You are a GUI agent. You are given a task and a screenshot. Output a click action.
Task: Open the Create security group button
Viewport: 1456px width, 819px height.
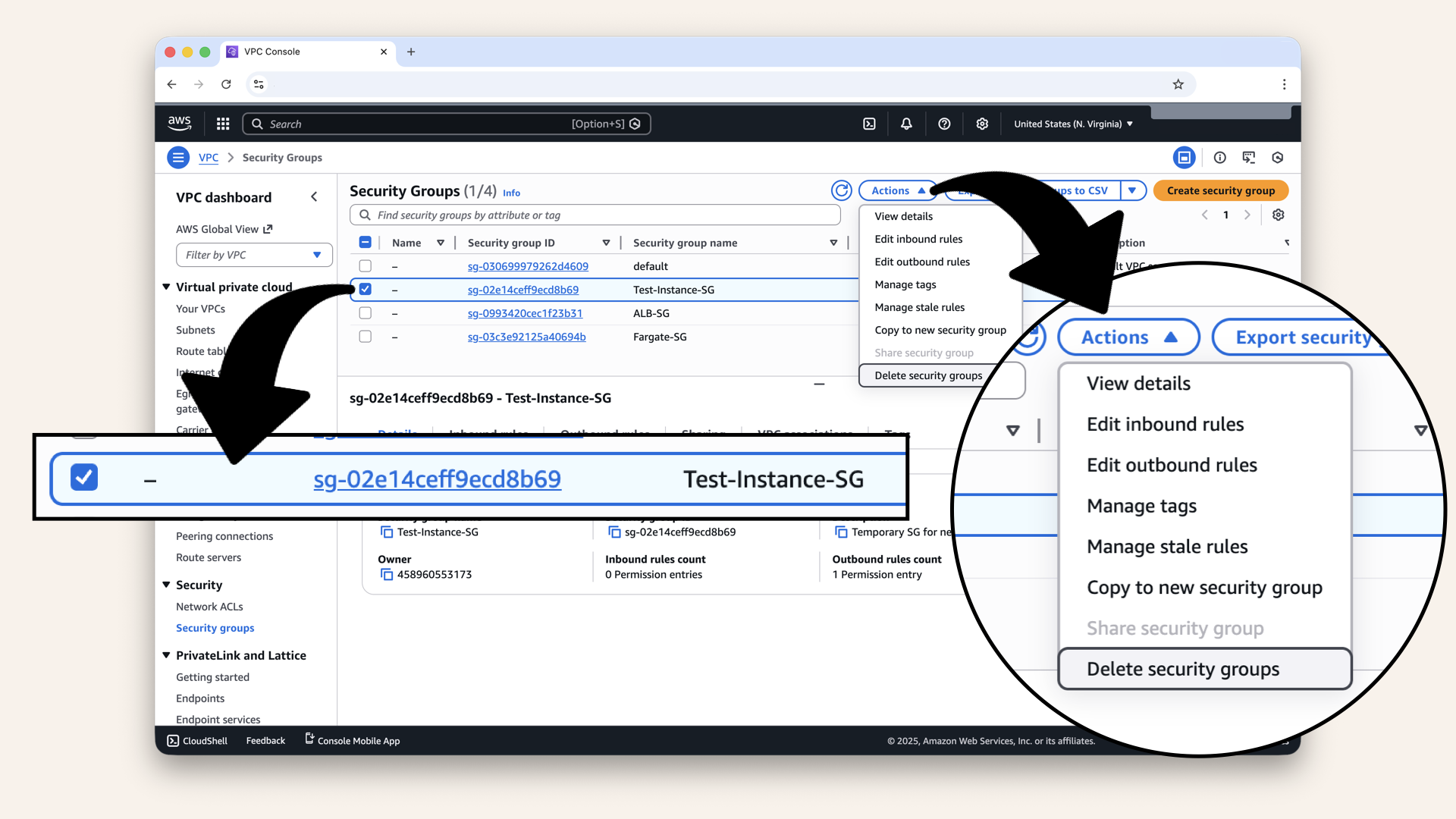[1221, 190]
